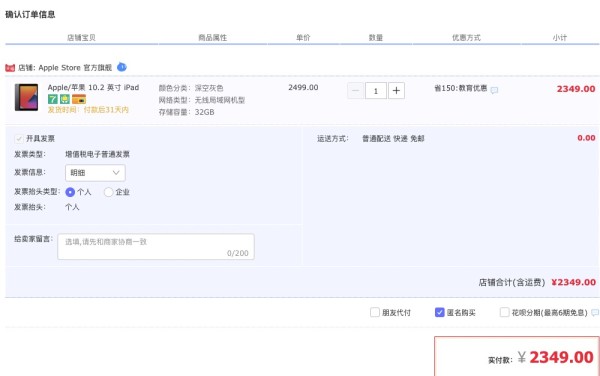The height and width of the screenshot is (376, 600).
Task: Toggle the 开具发票 checkbox
Action: [19, 138]
